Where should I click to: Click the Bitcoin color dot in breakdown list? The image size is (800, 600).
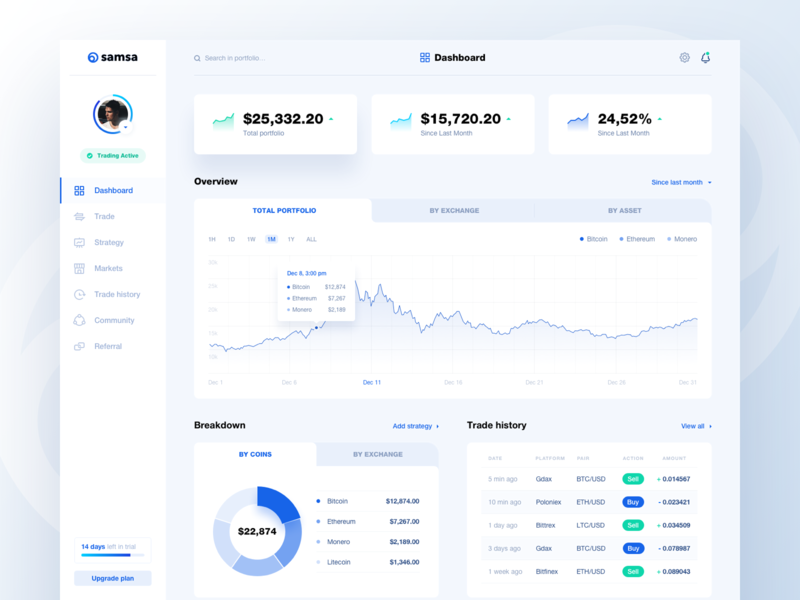tap(318, 501)
